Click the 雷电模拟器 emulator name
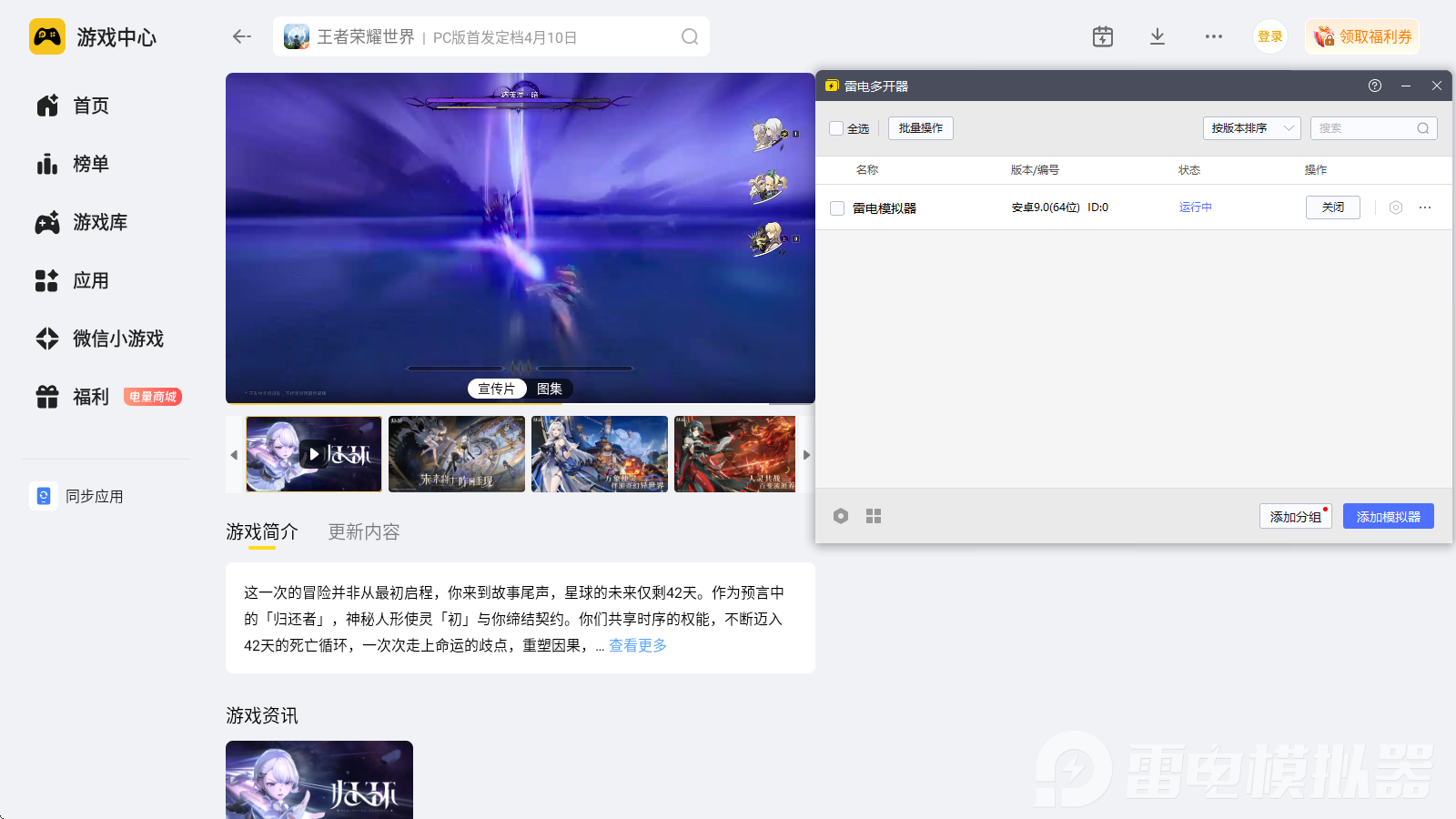 click(885, 208)
